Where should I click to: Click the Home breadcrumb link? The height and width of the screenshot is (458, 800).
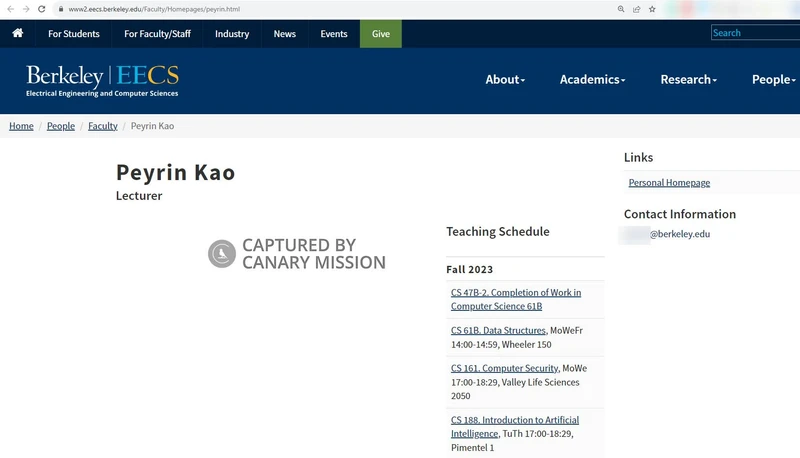pos(21,126)
